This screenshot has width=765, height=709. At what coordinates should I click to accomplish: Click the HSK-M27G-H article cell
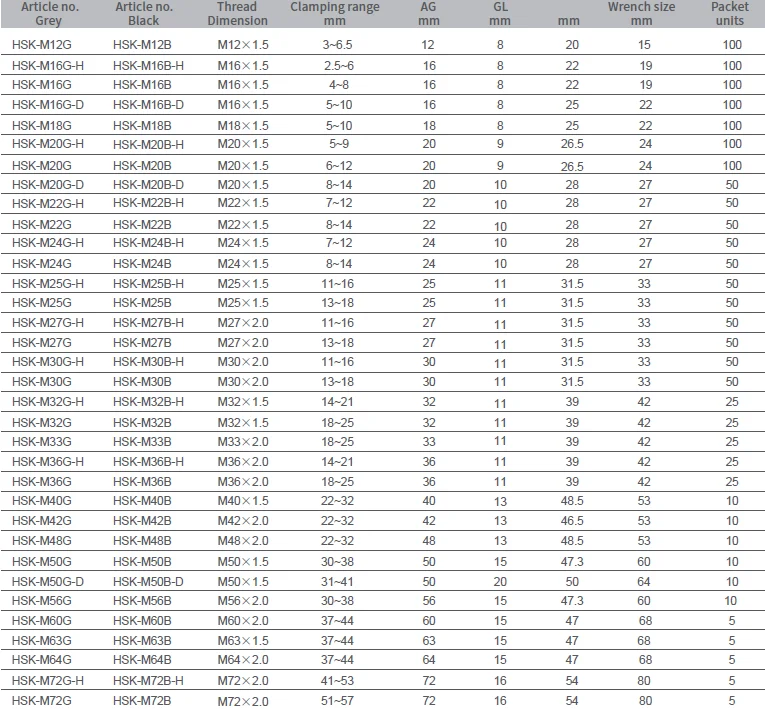48,323
